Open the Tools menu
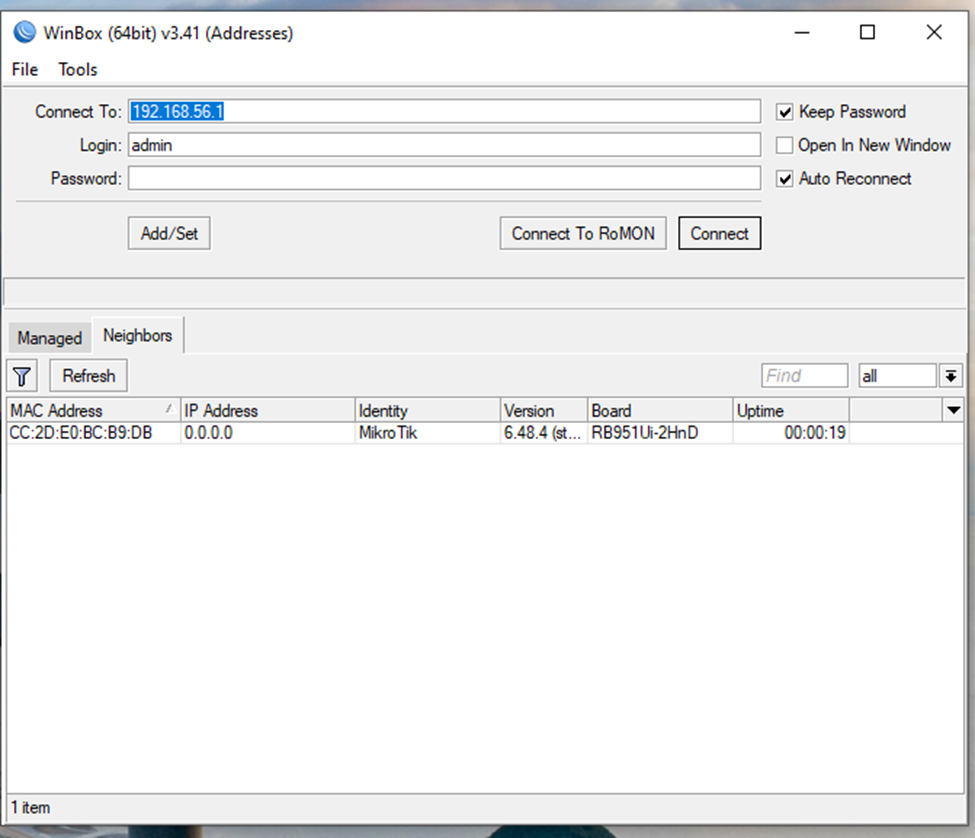 [x=77, y=69]
